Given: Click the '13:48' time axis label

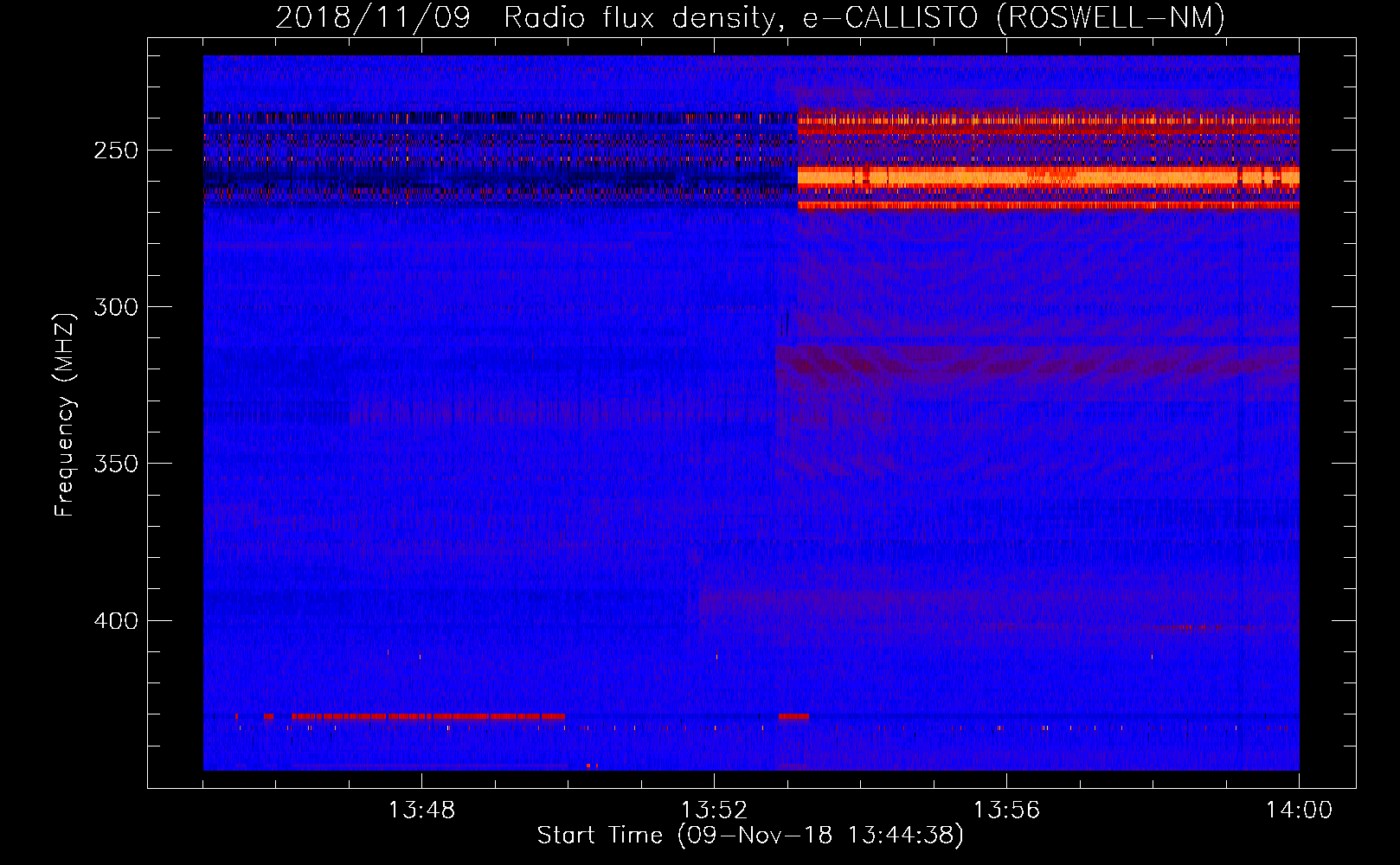Looking at the screenshot, I should click(x=421, y=811).
